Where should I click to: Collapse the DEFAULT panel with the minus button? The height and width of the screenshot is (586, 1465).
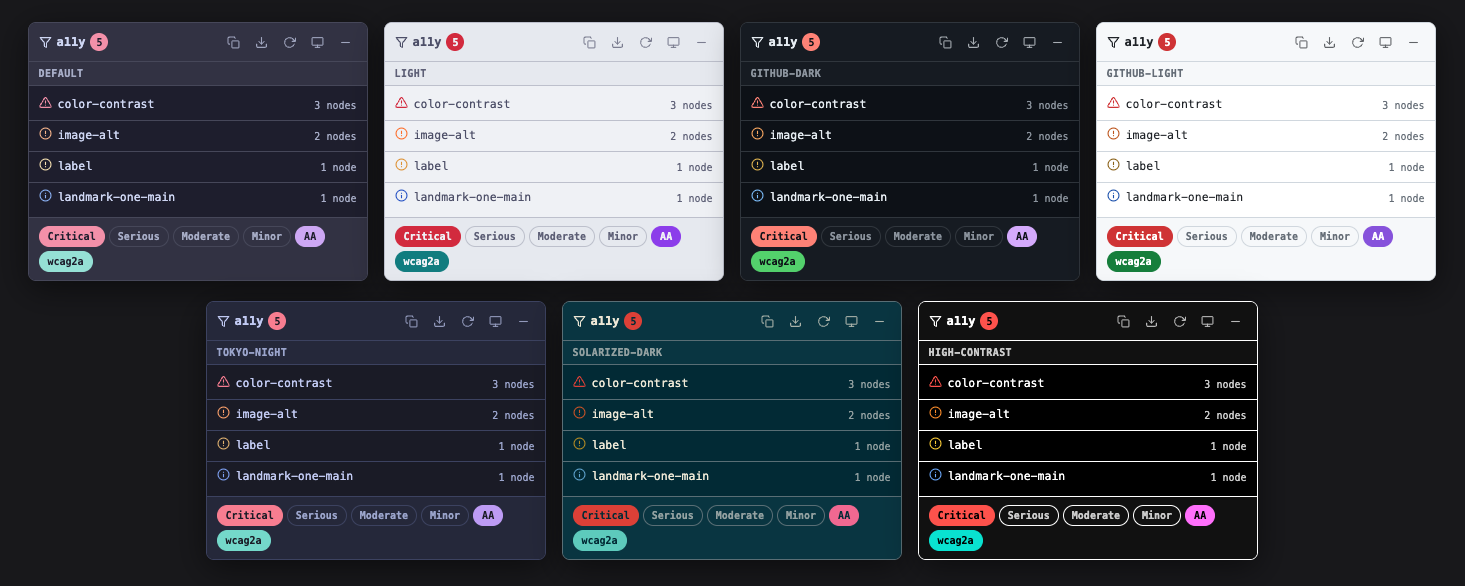coord(345,42)
